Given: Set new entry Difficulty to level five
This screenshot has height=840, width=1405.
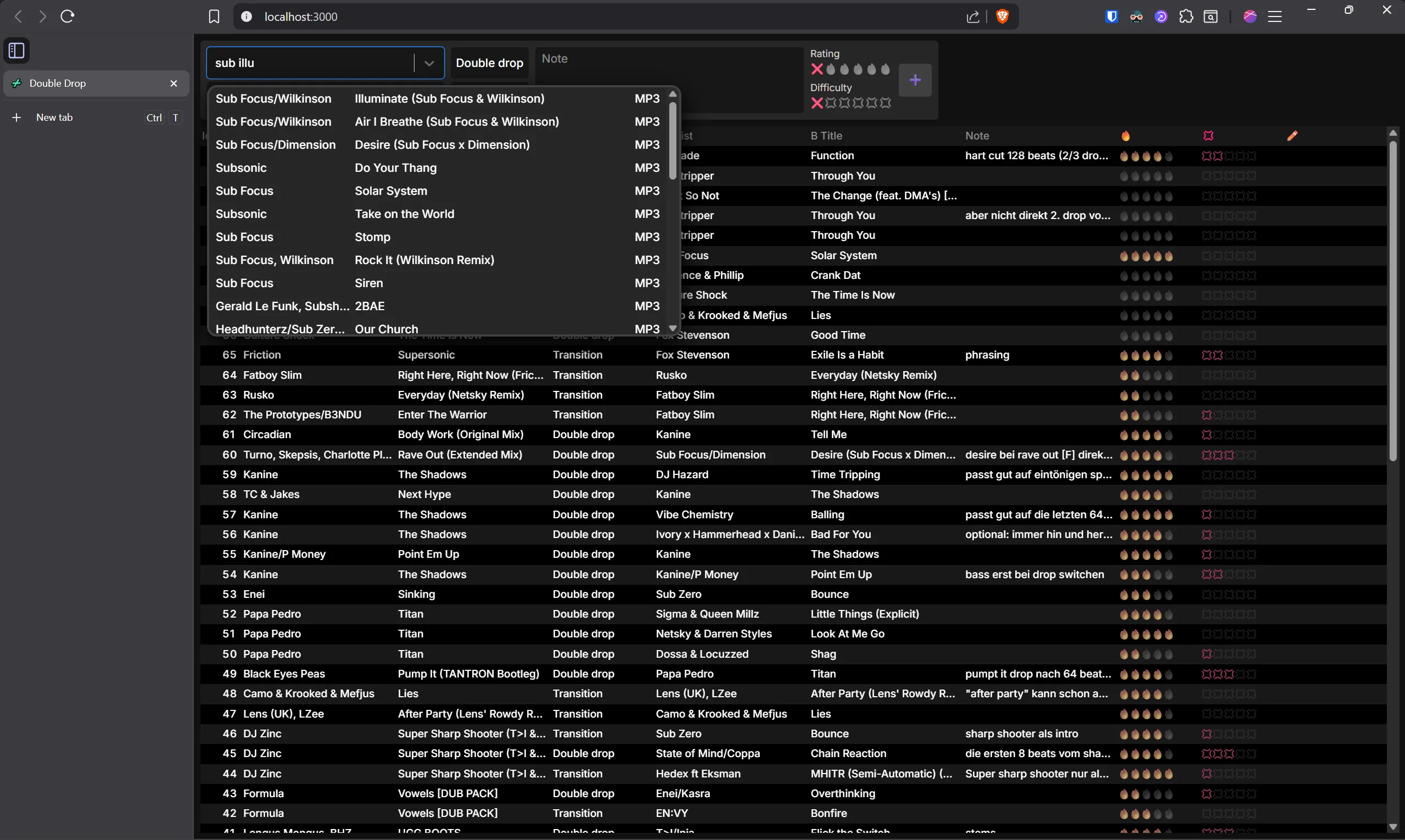Looking at the screenshot, I should tap(886, 103).
